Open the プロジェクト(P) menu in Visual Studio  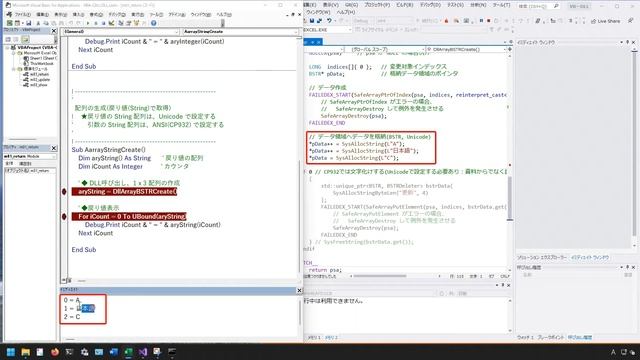[377, 5]
